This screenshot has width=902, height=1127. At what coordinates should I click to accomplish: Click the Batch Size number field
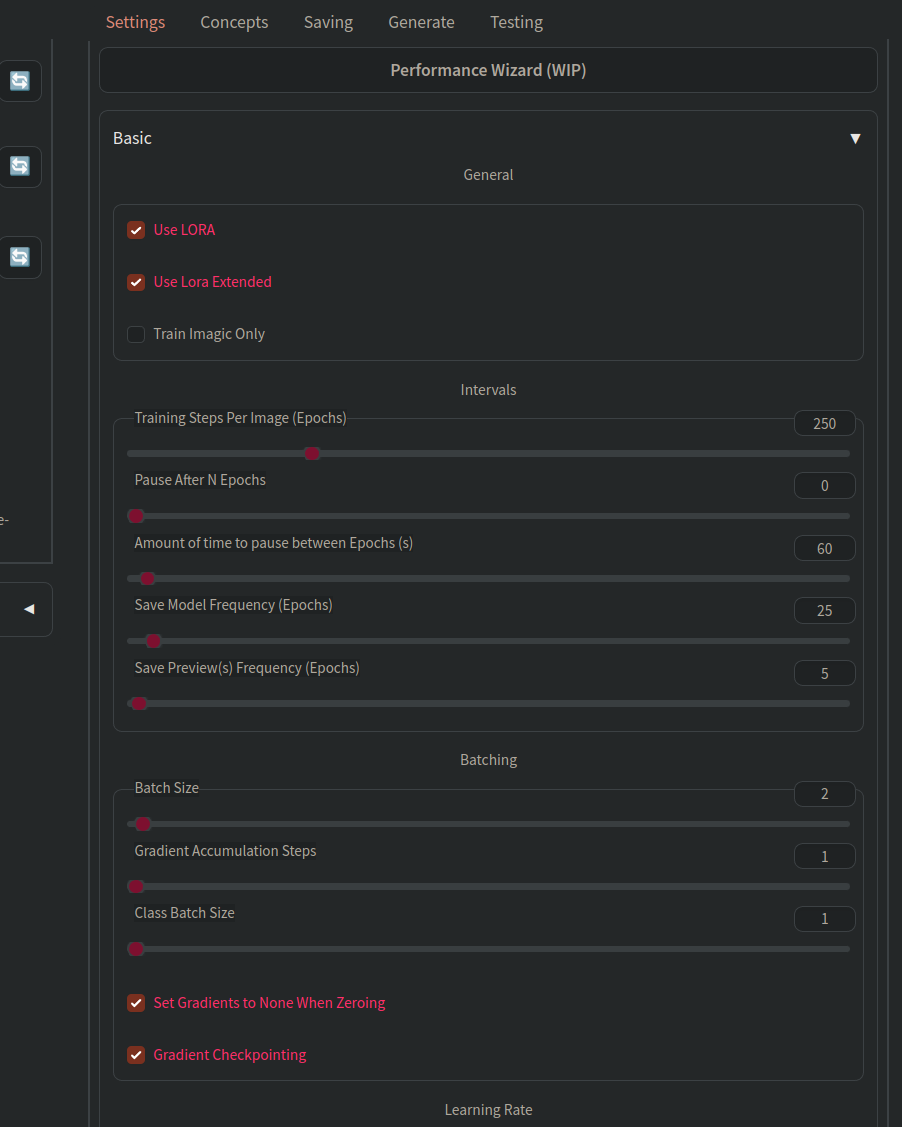click(x=824, y=794)
